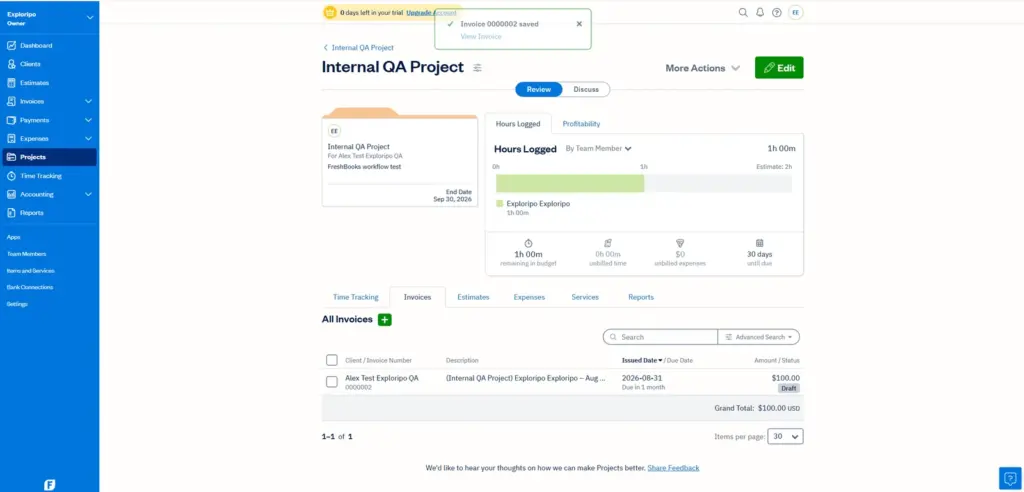Click the Time Tracking clock icon
This screenshot has width=1024, height=492.
(11, 176)
